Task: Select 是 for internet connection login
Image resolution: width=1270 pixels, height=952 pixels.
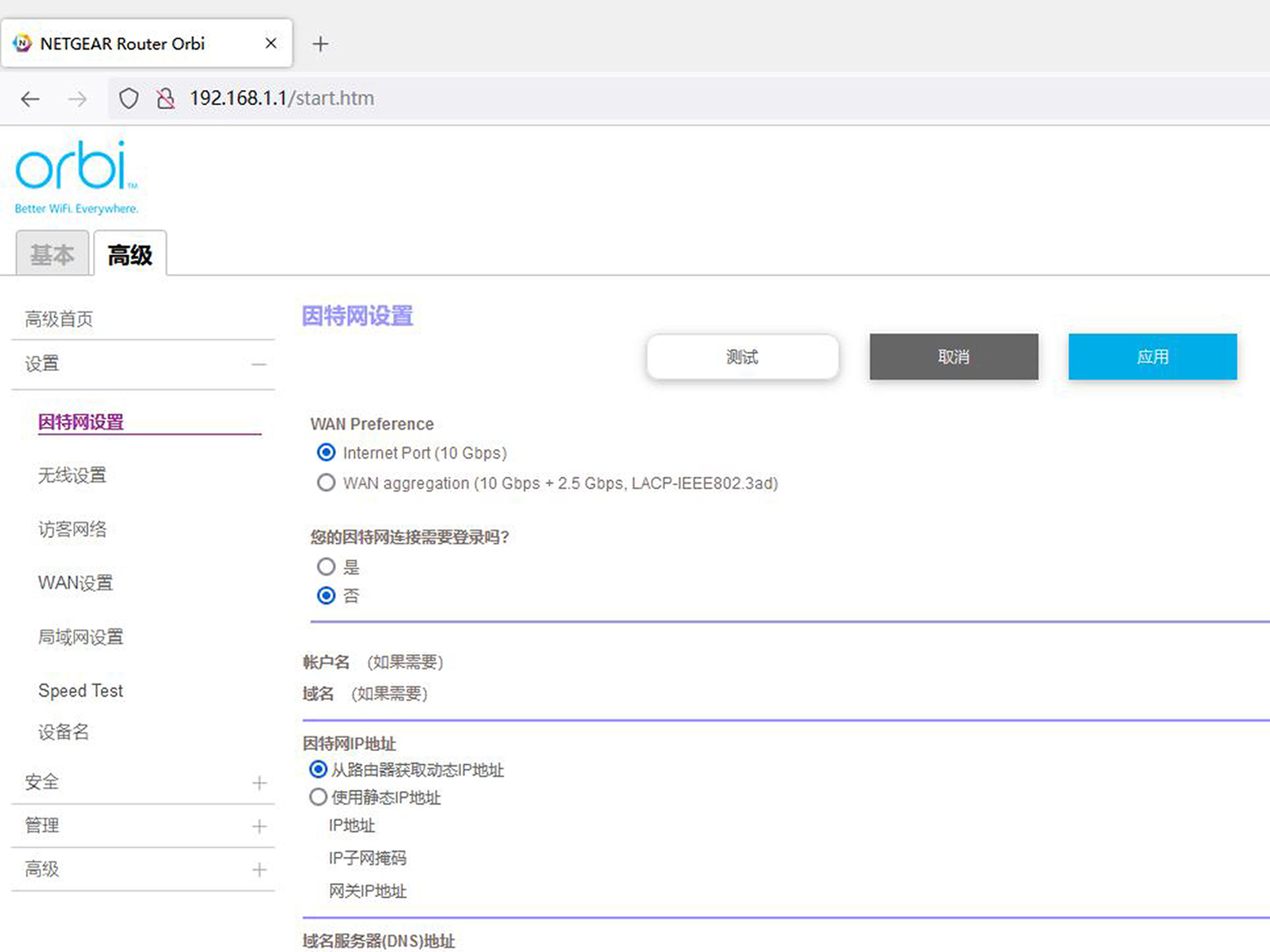Action: (326, 567)
